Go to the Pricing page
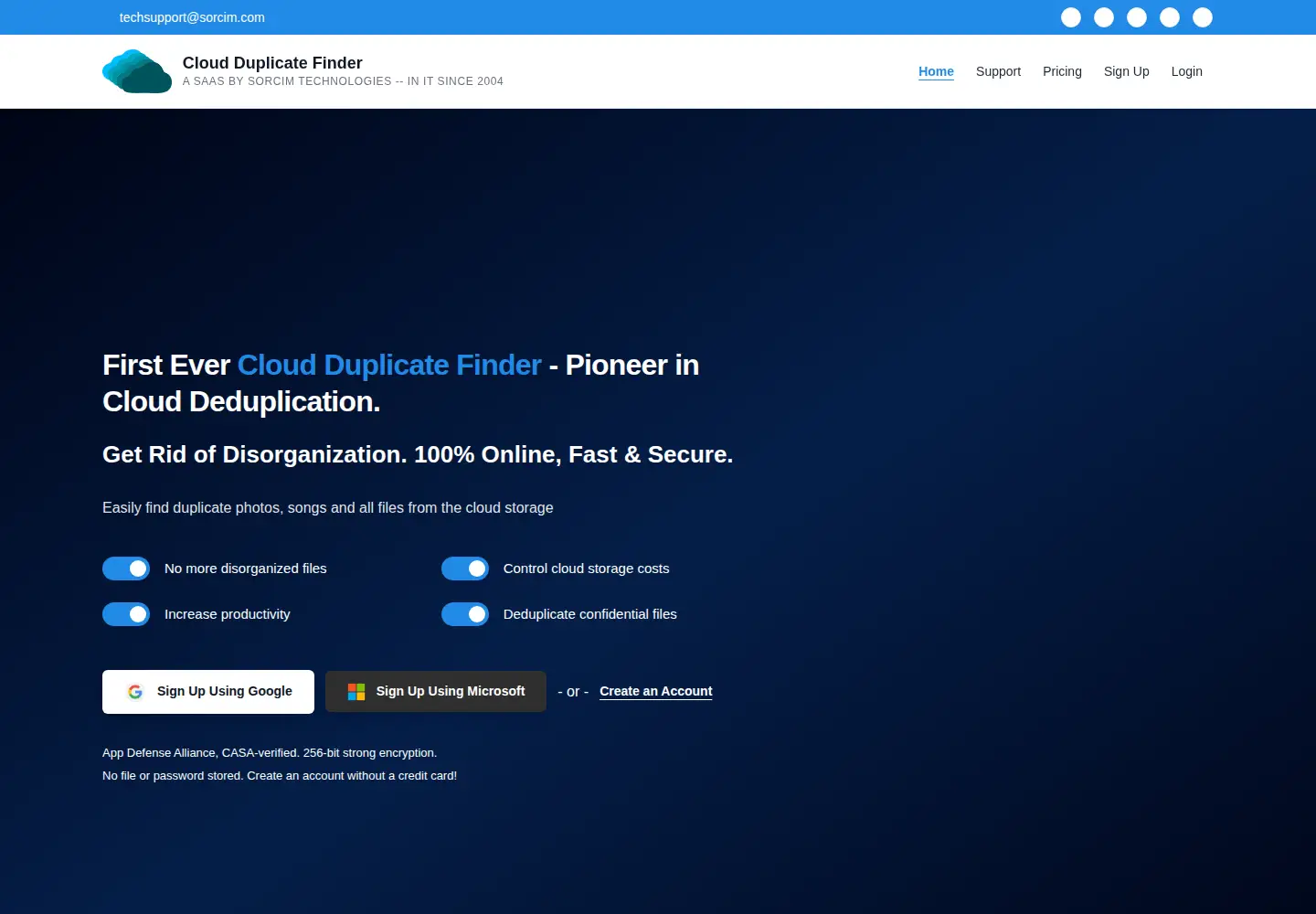The image size is (1316, 914). coord(1062,71)
